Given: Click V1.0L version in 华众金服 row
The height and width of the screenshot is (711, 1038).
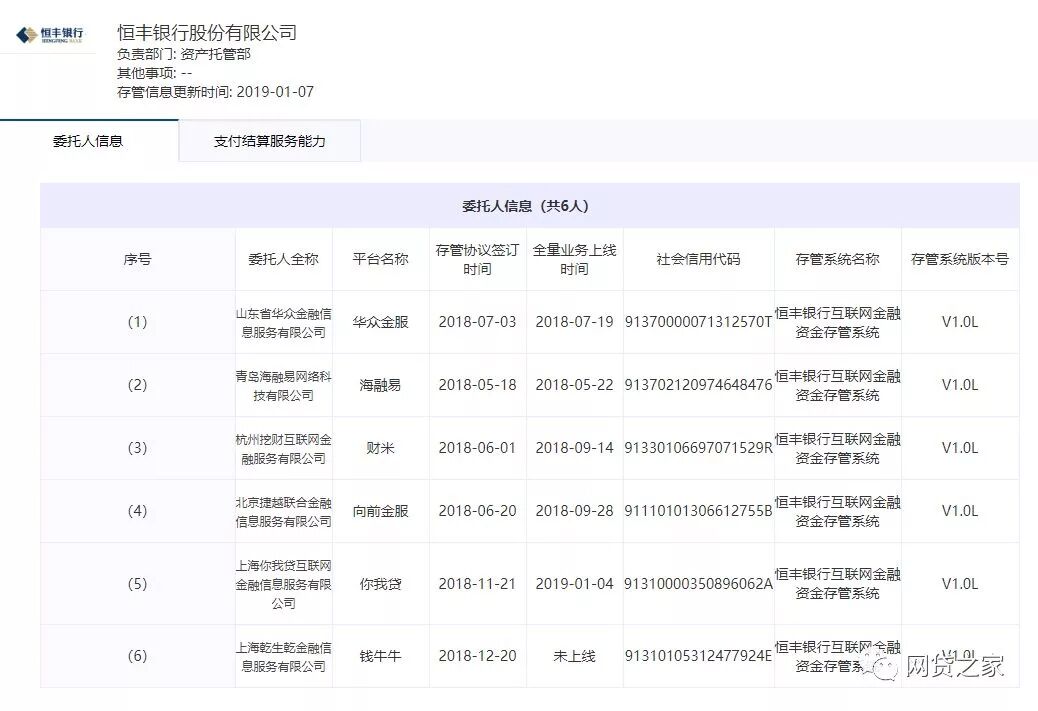Looking at the screenshot, I should point(960,322).
